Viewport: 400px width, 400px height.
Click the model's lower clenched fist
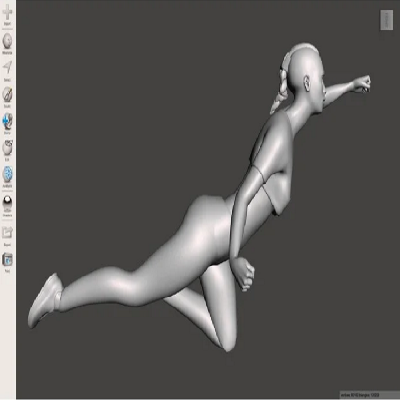tap(245, 273)
